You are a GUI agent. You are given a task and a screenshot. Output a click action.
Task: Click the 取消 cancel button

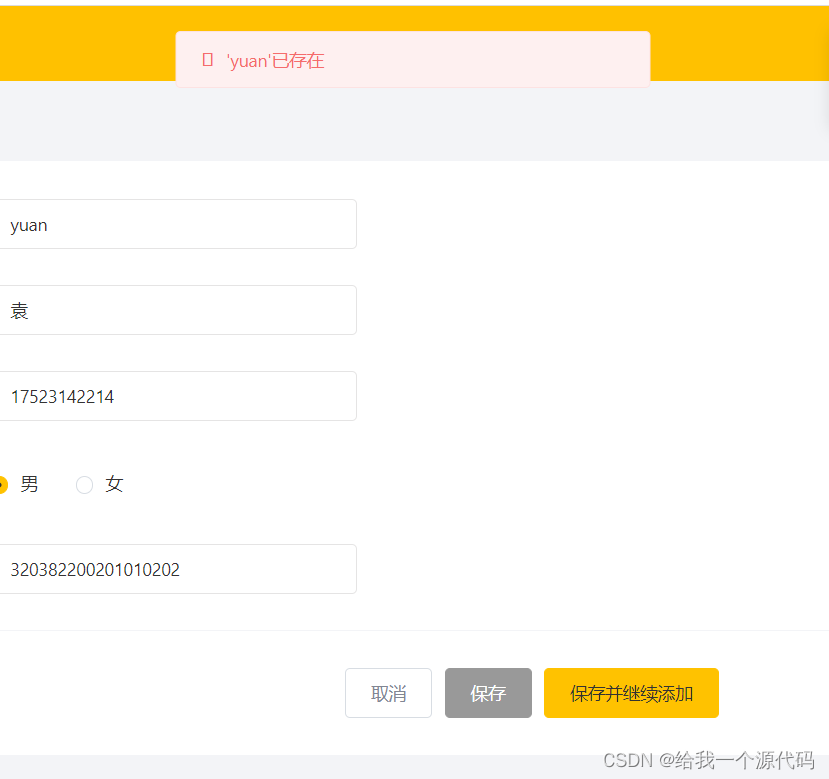click(x=388, y=692)
